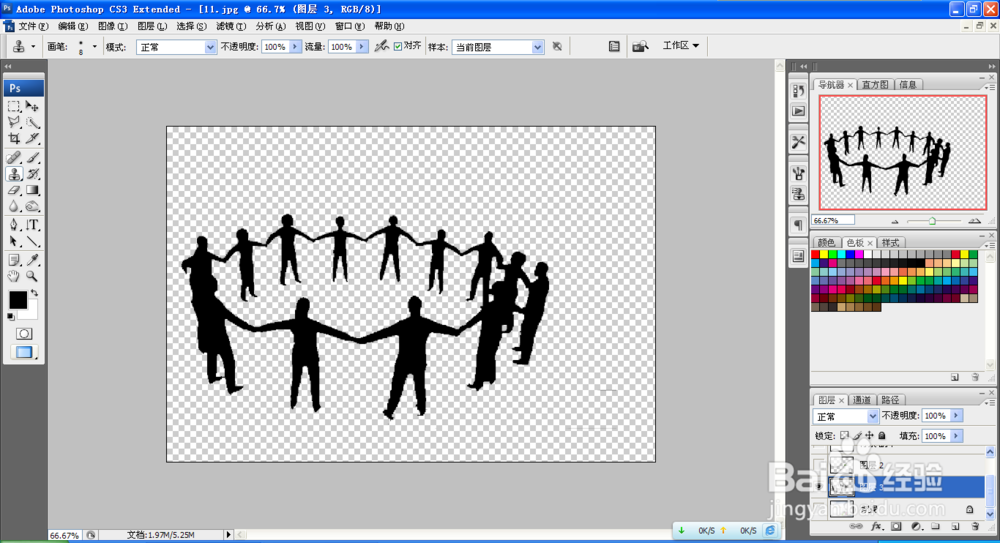The height and width of the screenshot is (543, 1000).
Task: Change screen mode button in toolbox
Action: [x=24, y=352]
